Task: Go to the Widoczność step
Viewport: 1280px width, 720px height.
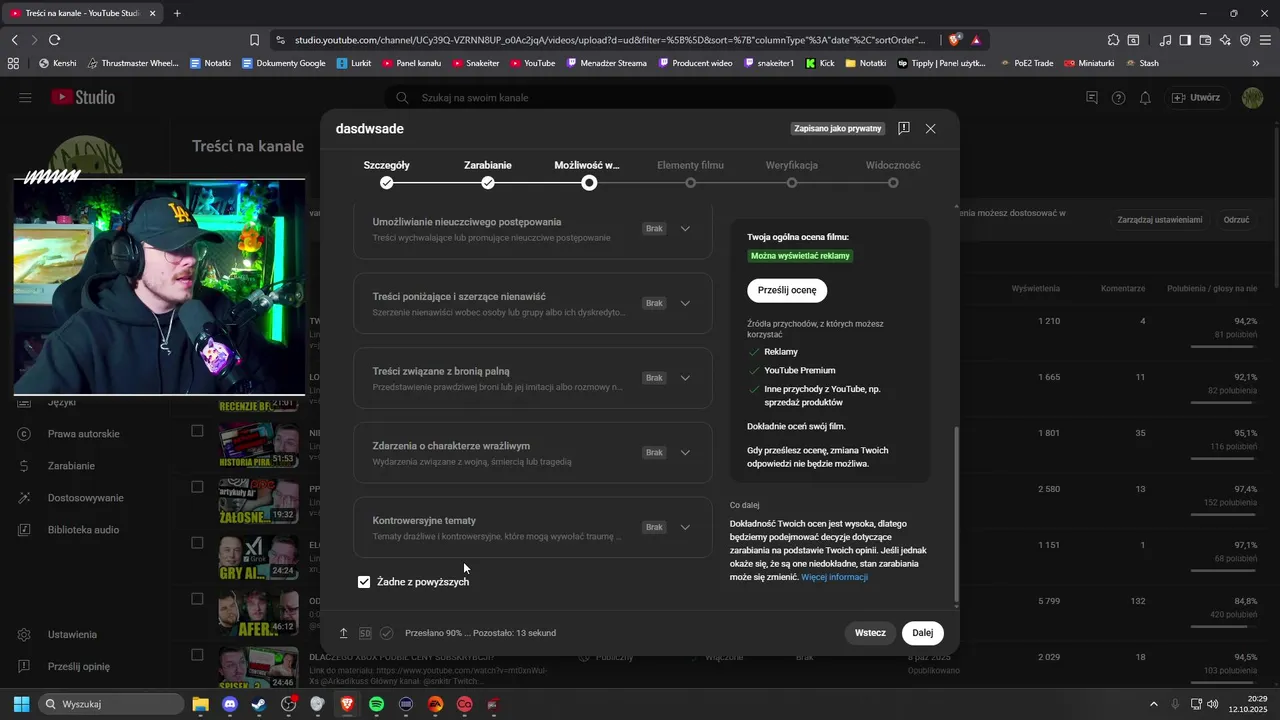Action: (893, 173)
